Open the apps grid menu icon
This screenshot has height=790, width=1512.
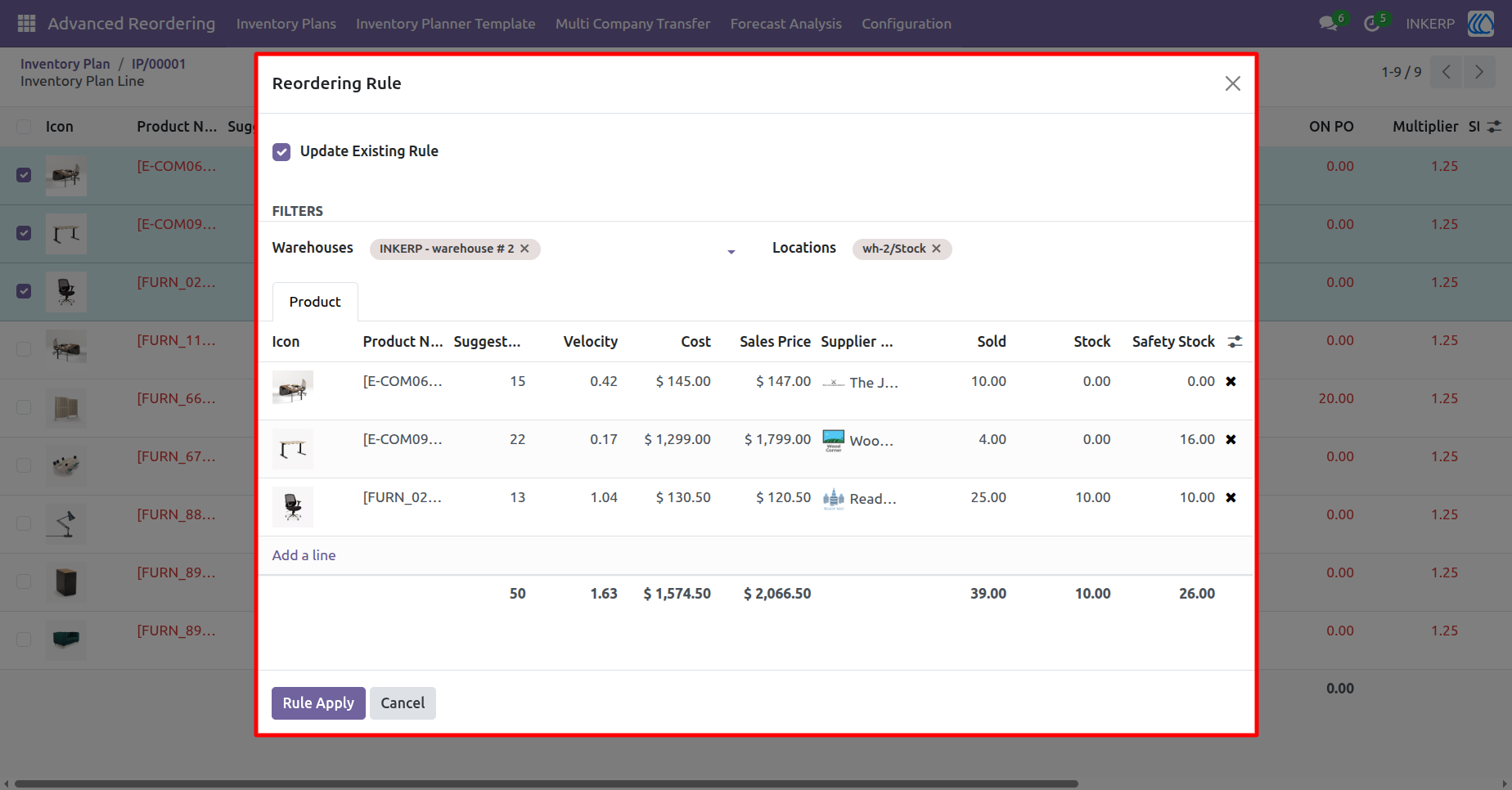pyautogui.click(x=26, y=24)
